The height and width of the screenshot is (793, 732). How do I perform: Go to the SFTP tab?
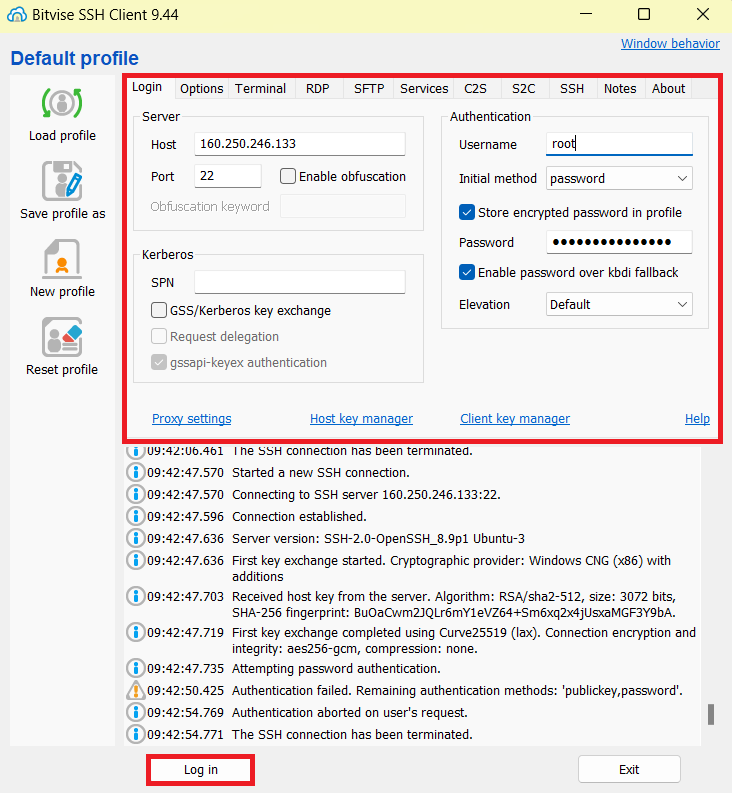coord(369,89)
